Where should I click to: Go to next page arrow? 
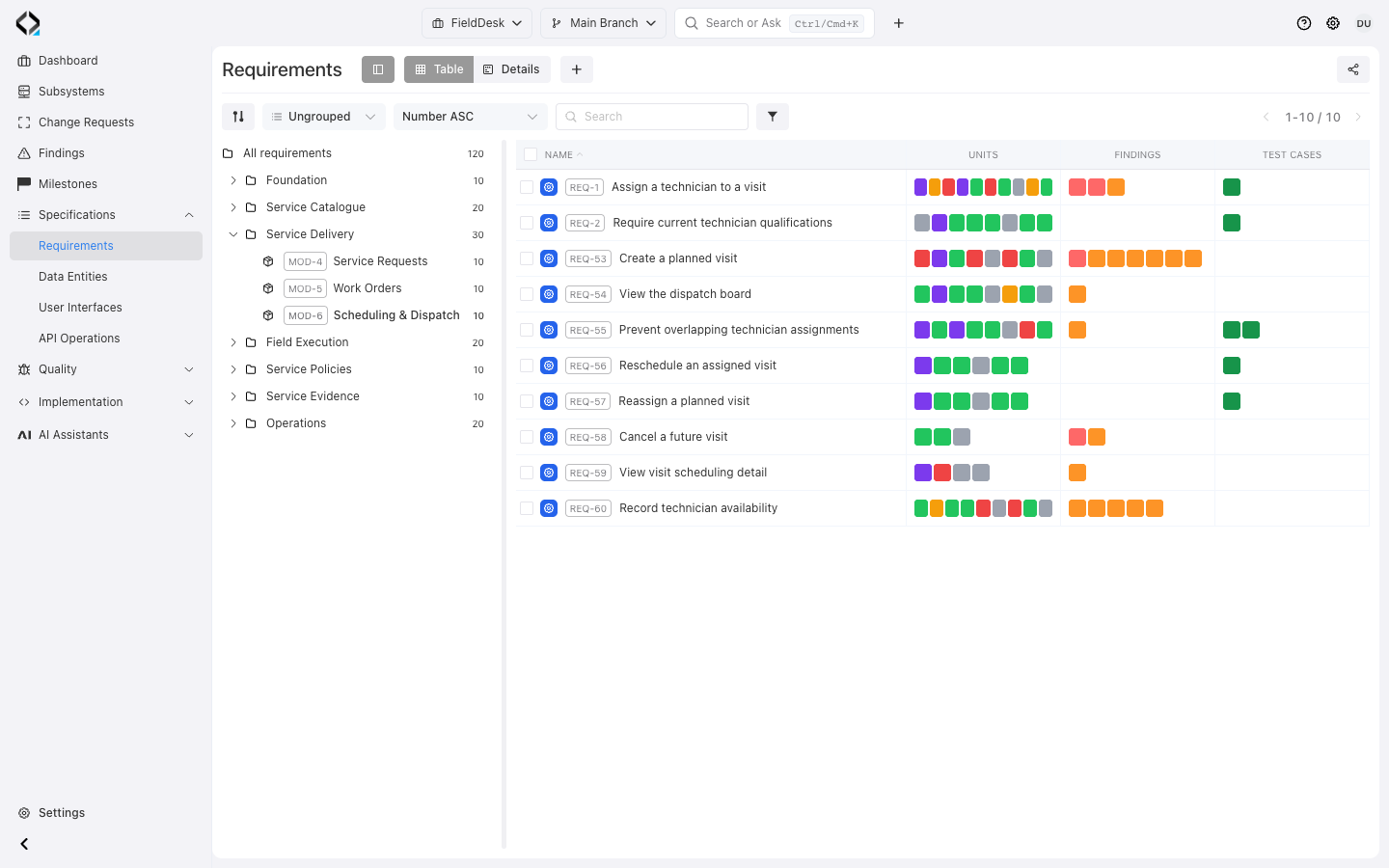point(1358,117)
